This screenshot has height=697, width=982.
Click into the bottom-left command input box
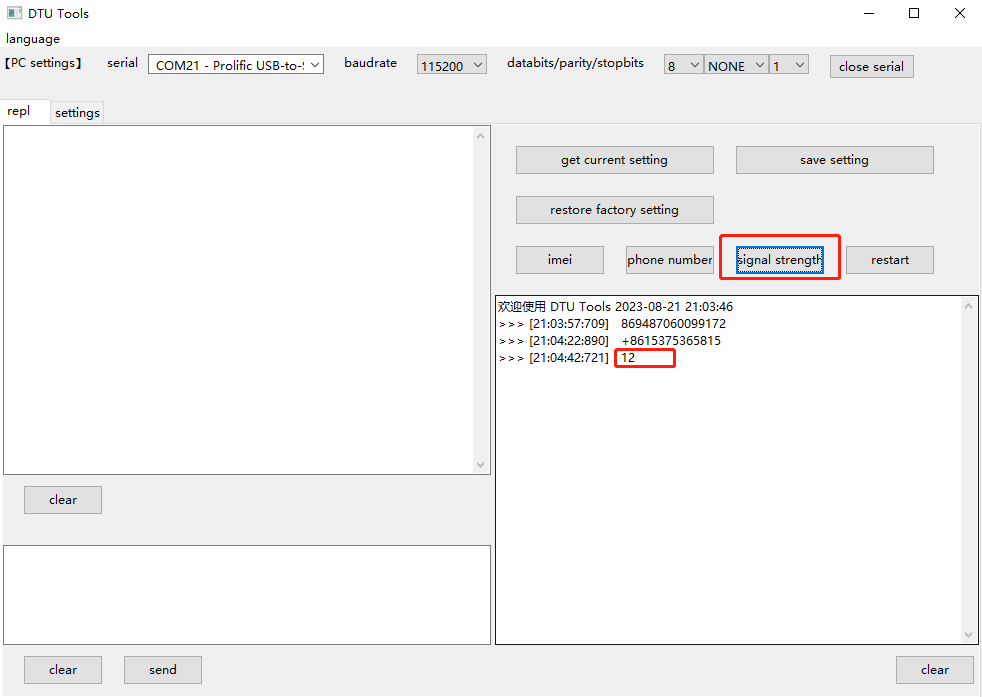tap(246, 594)
